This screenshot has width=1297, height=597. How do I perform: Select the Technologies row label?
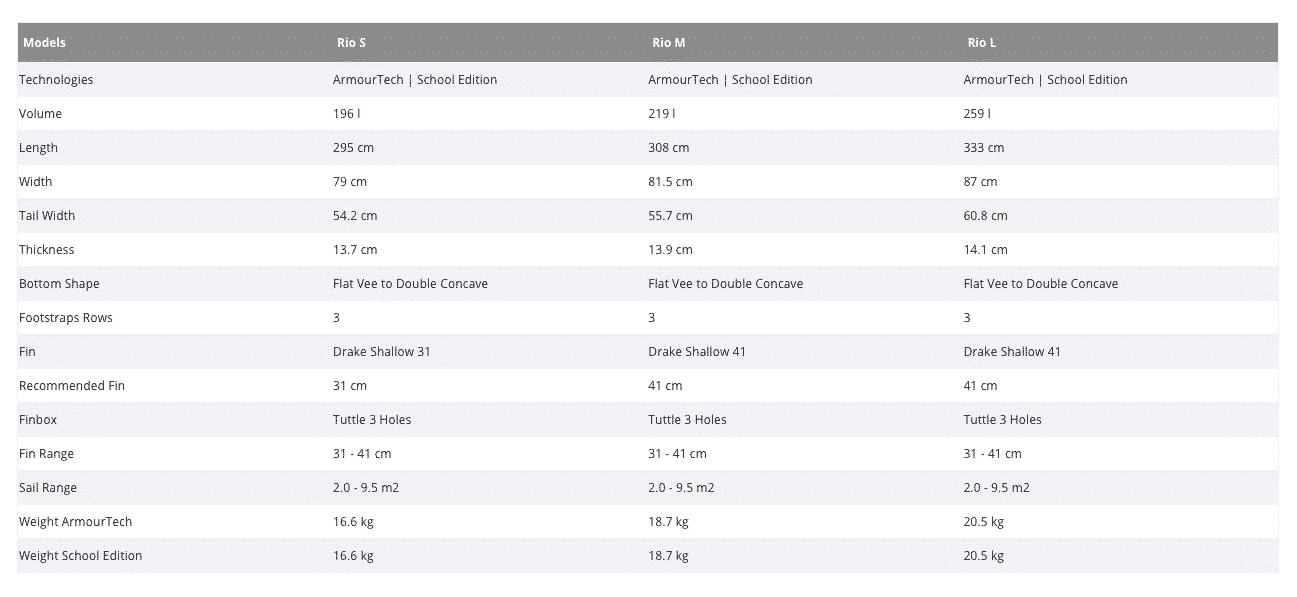56,80
